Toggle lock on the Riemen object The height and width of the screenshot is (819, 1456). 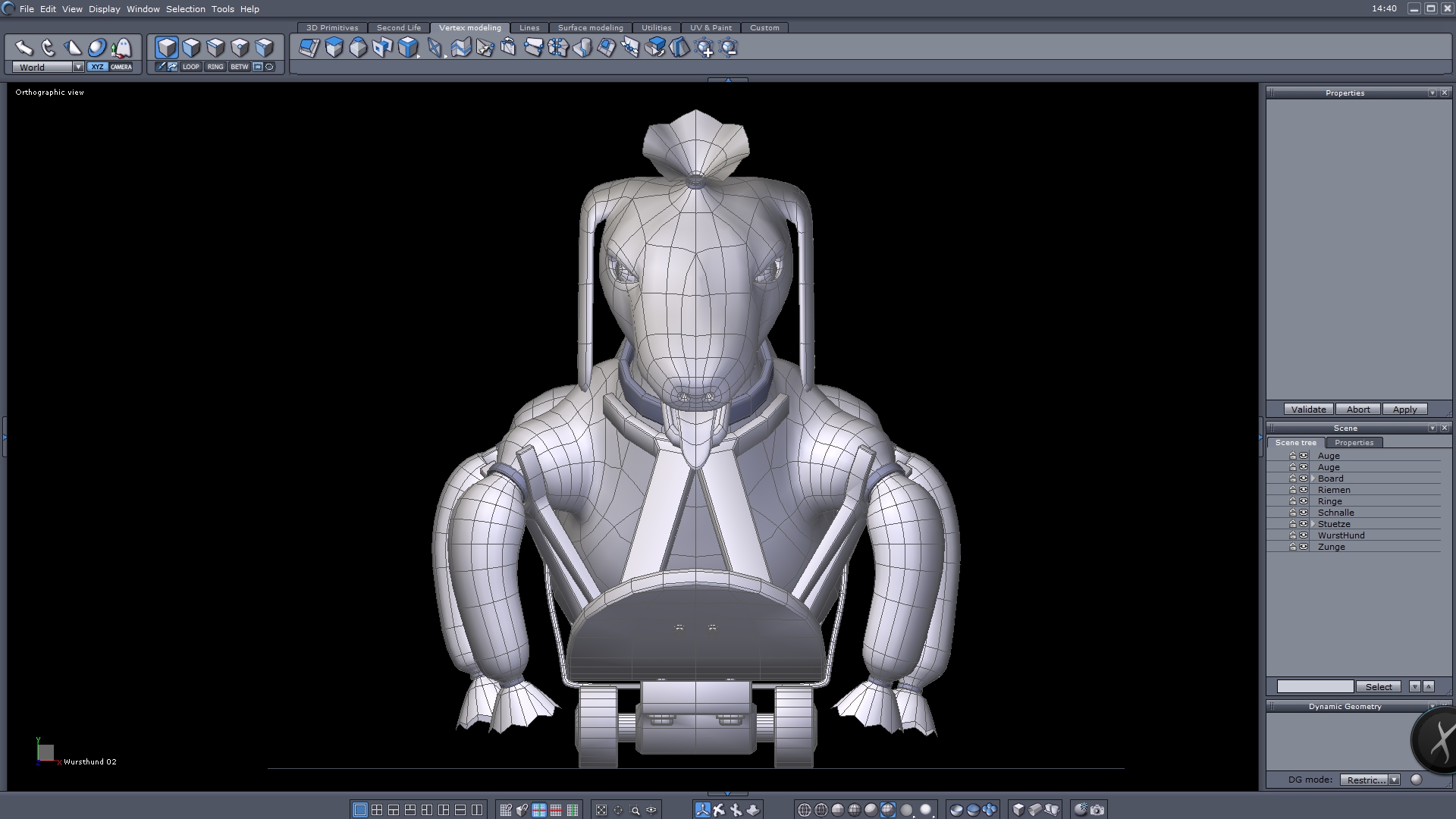point(1293,490)
